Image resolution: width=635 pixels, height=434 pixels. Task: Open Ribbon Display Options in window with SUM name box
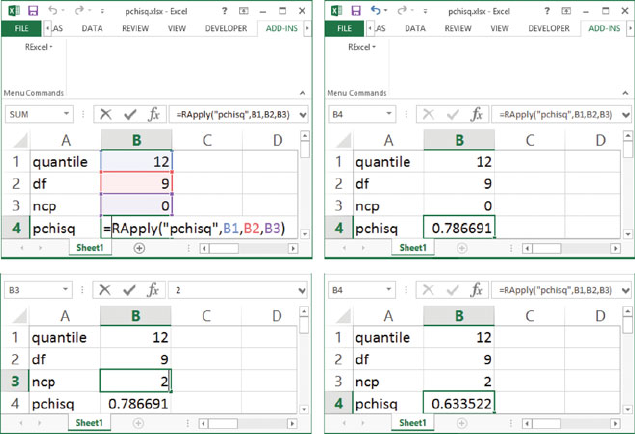click(243, 11)
